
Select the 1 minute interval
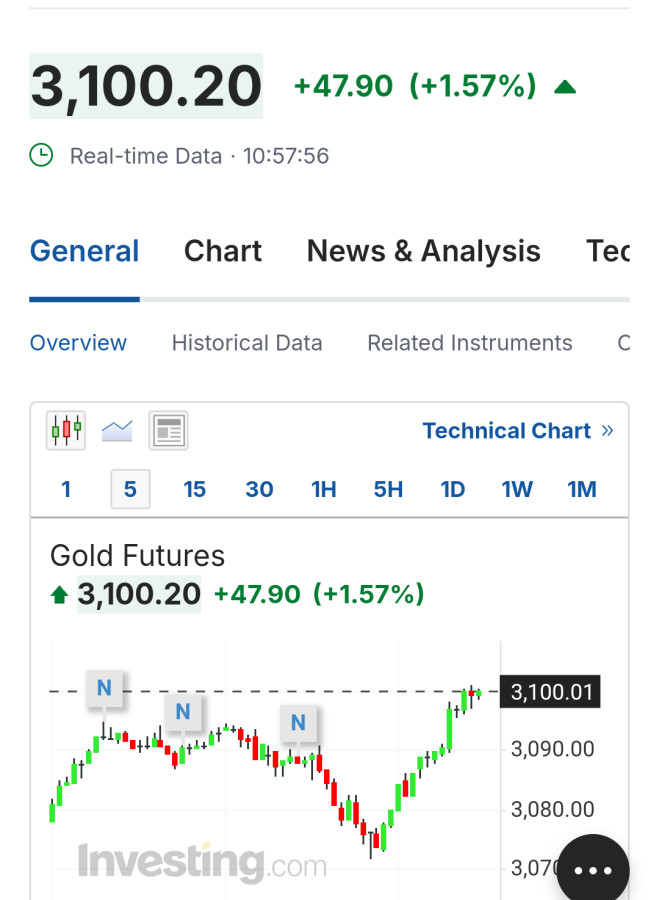tap(66, 489)
